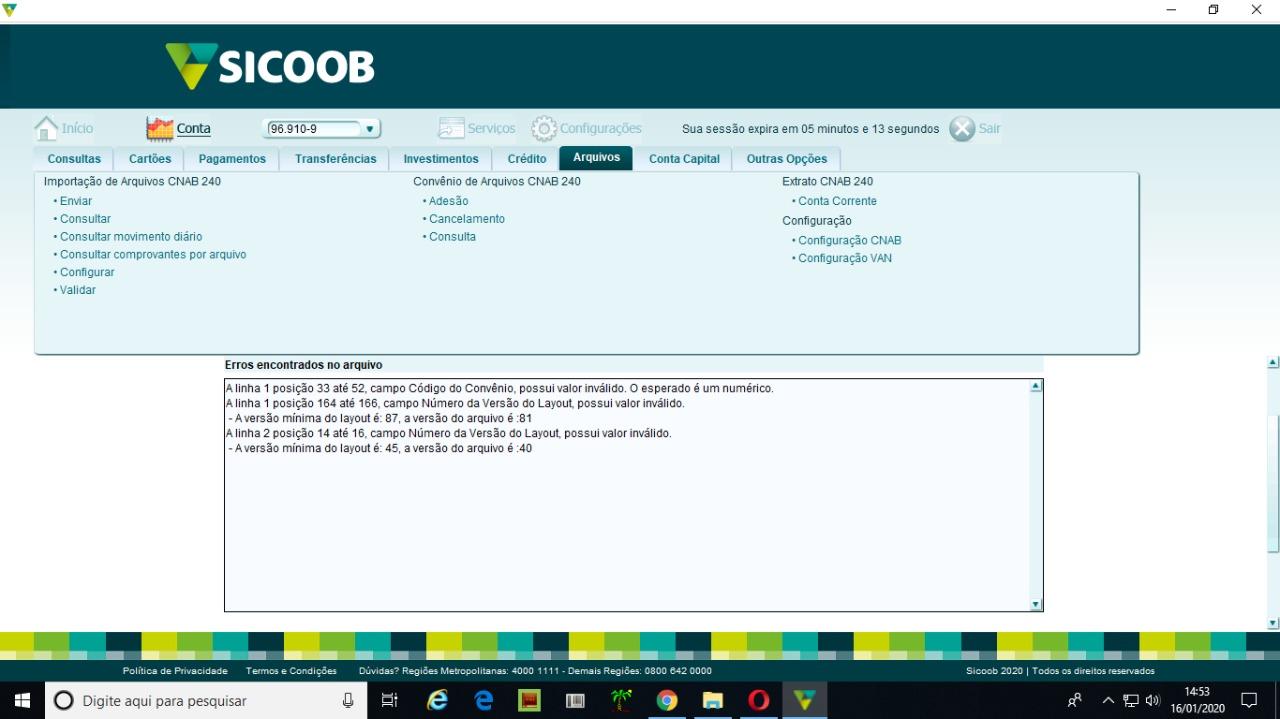Click page scrollbar up arrow
Image resolution: width=1280 pixels, height=719 pixels.
1273,362
